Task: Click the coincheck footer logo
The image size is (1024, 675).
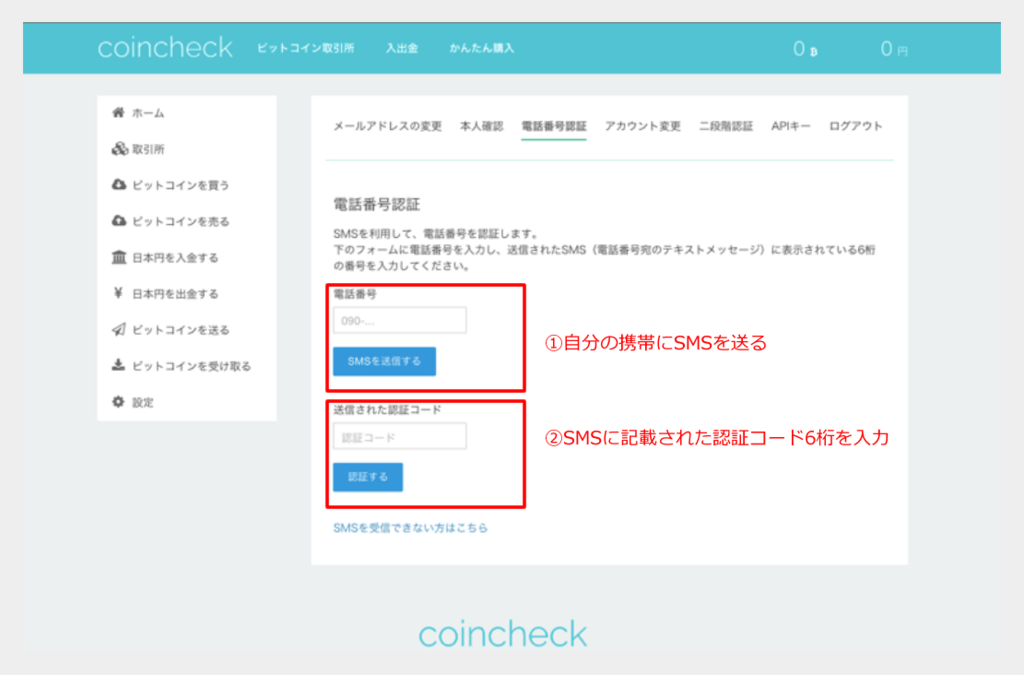Action: click(503, 634)
